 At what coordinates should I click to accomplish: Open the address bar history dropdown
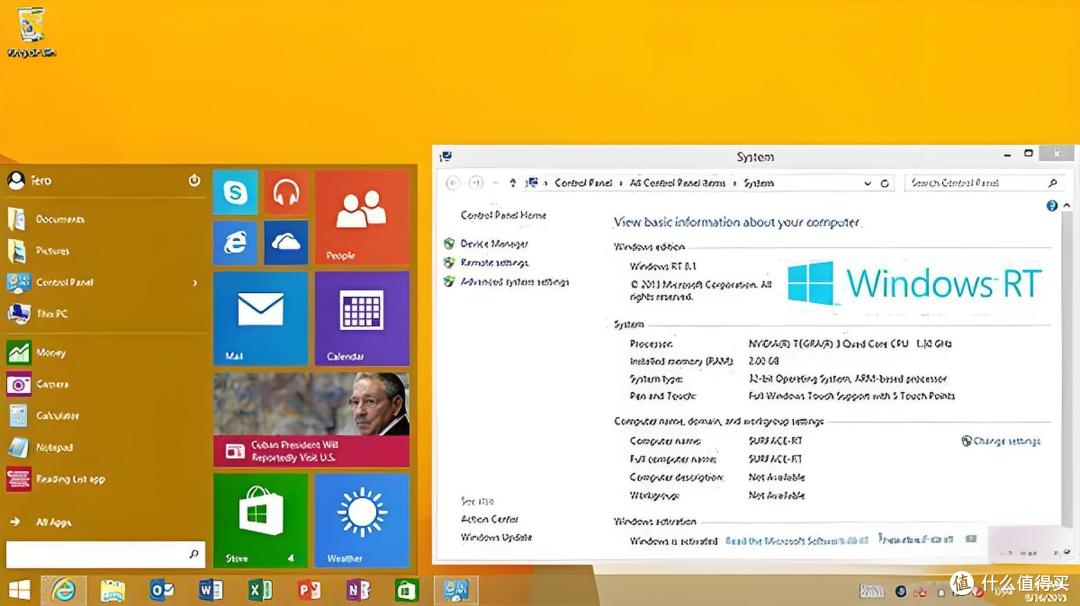pyautogui.click(x=867, y=183)
